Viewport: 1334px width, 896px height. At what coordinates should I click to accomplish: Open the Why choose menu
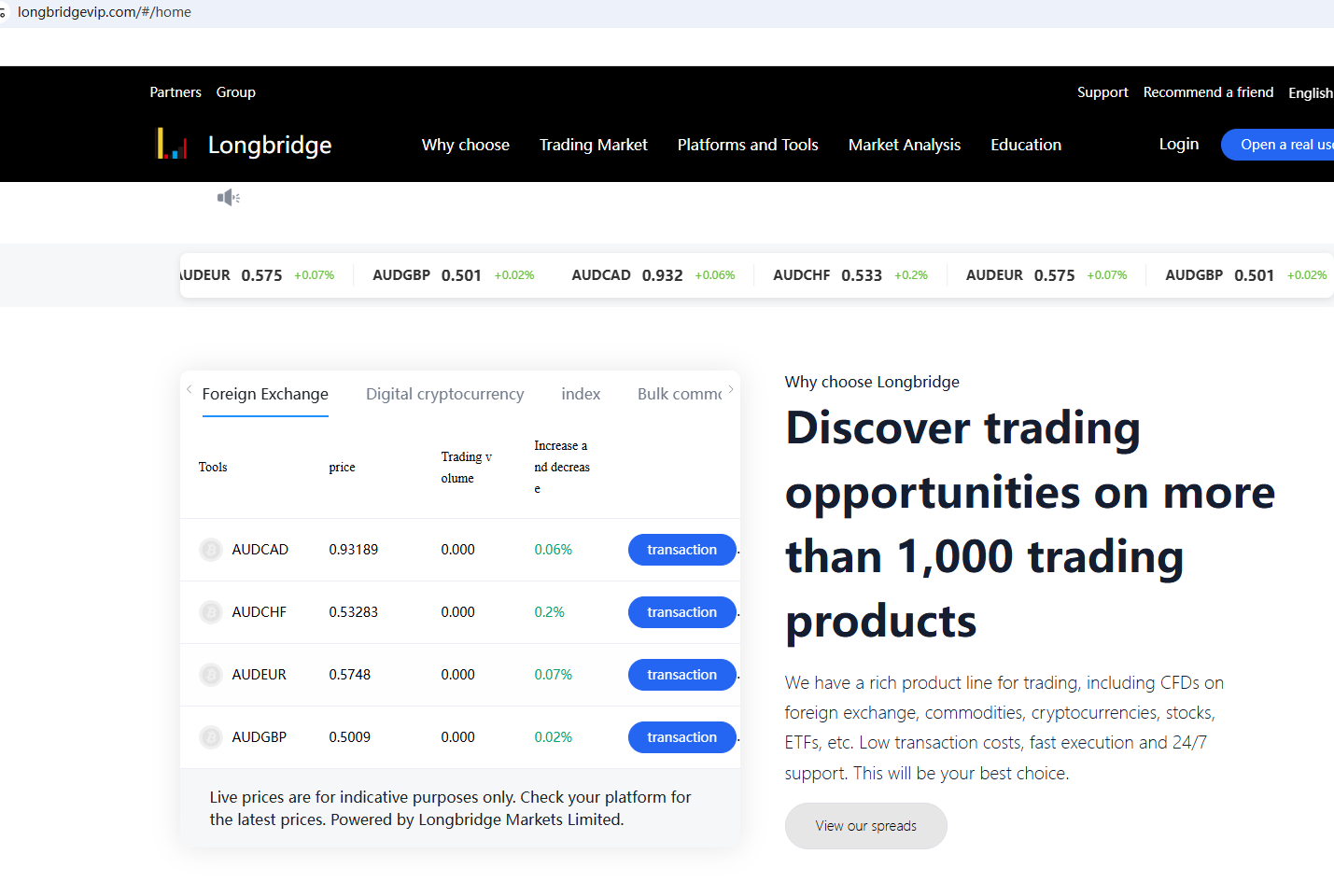click(x=466, y=145)
